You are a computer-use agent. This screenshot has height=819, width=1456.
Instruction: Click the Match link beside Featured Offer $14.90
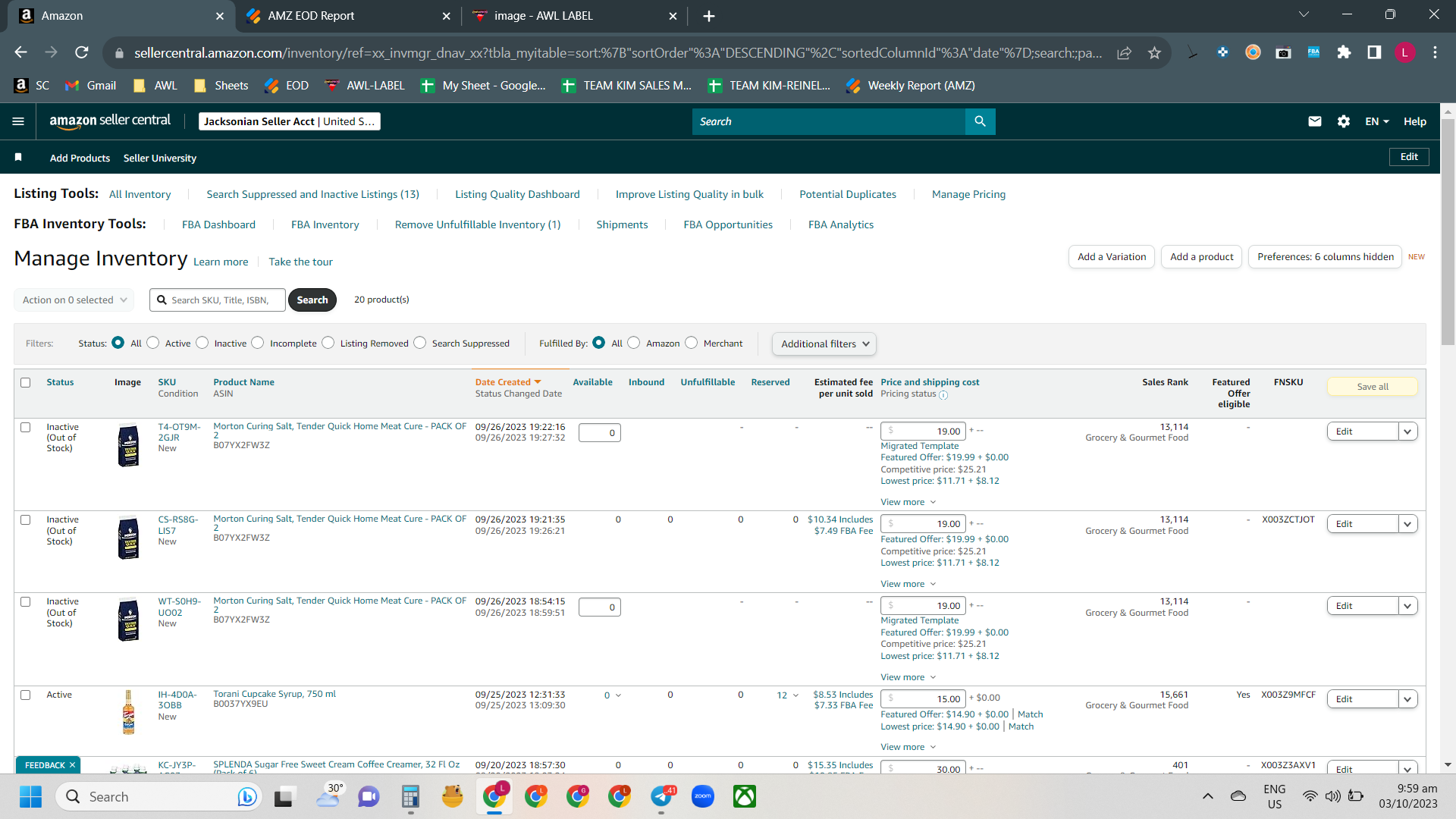(x=1030, y=714)
